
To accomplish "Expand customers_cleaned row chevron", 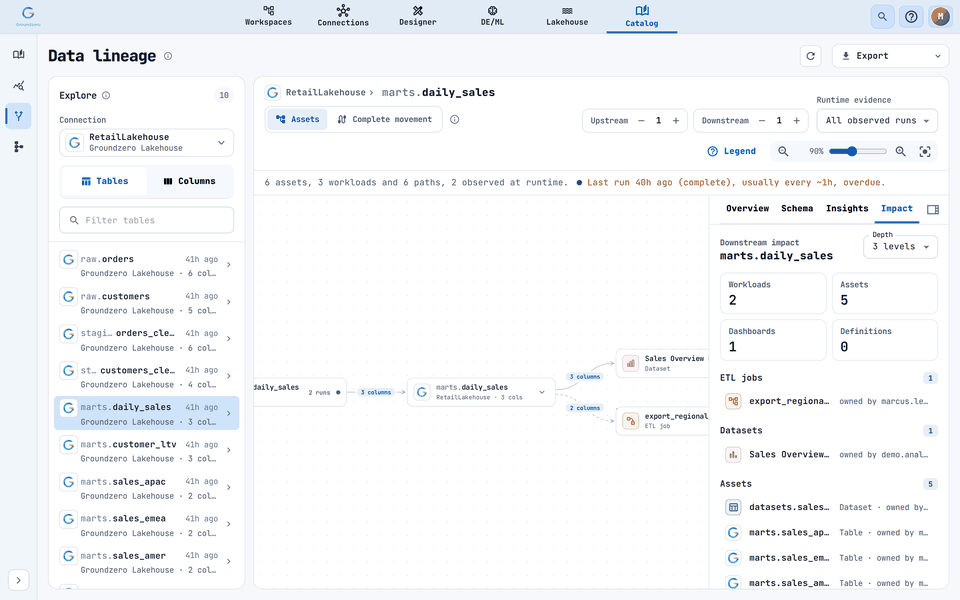I will tap(229, 376).
